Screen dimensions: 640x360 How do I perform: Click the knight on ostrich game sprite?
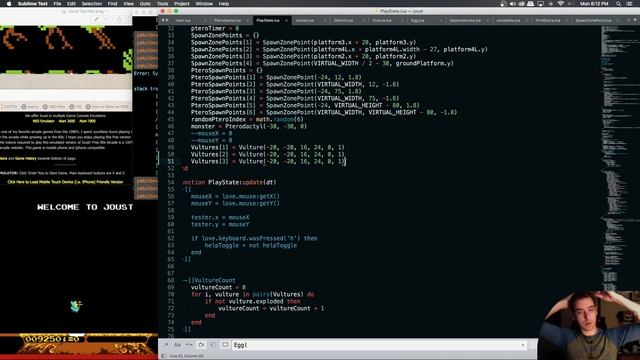point(76,306)
